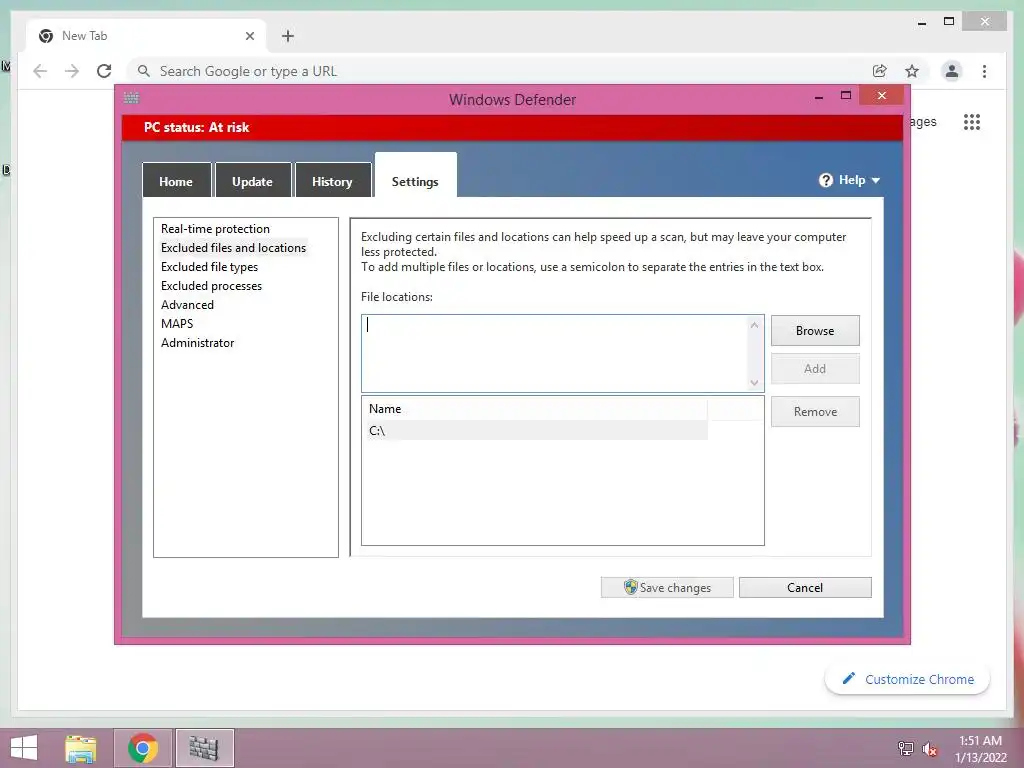Image resolution: width=1024 pixels, height=768 pixels.
Task: Open File Explorer from taskbar
Action: pyautogui.click(x=81, y=748)
